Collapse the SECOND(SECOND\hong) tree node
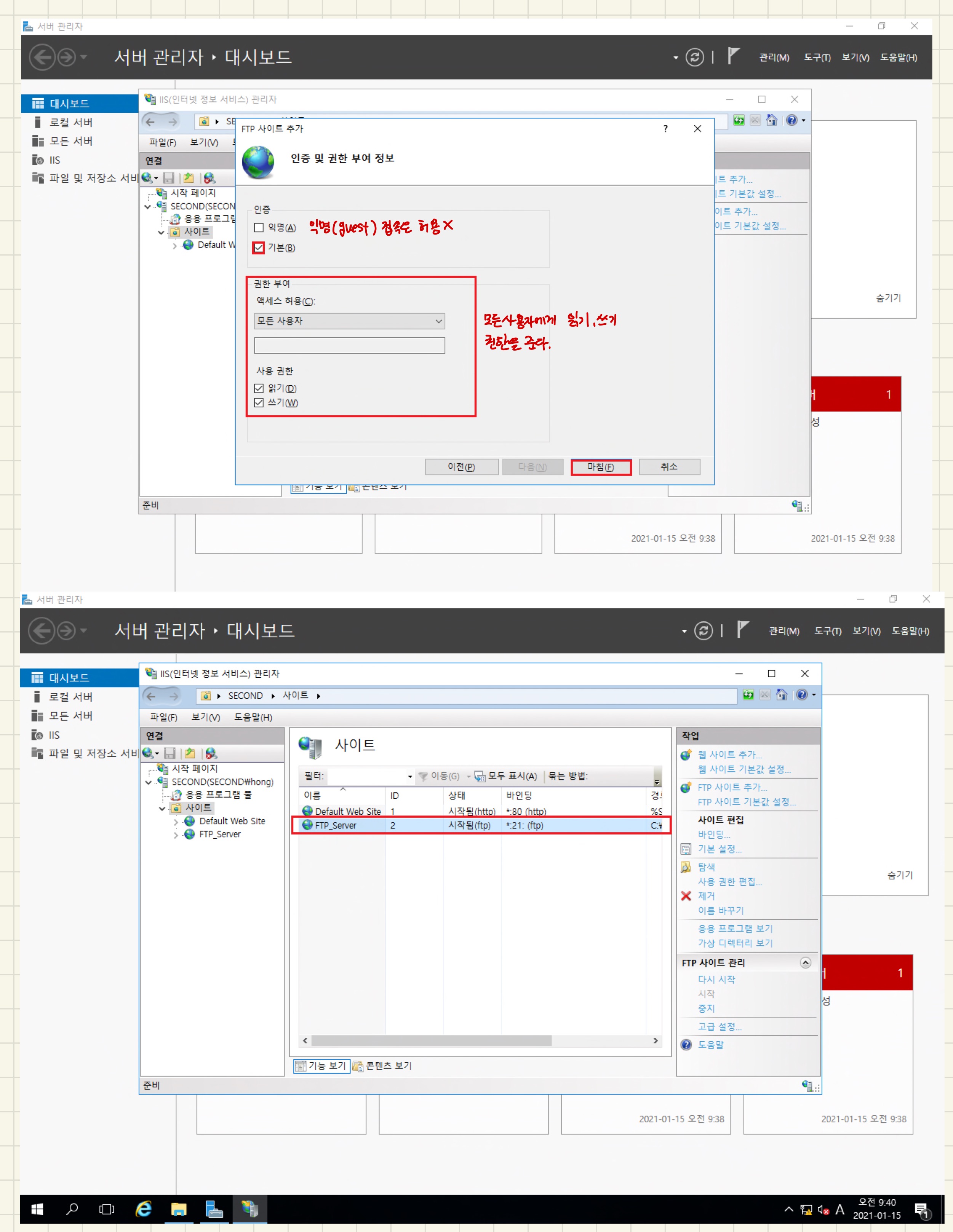The width and height of the screenshot is (953, 1232). tap(149, 782)
